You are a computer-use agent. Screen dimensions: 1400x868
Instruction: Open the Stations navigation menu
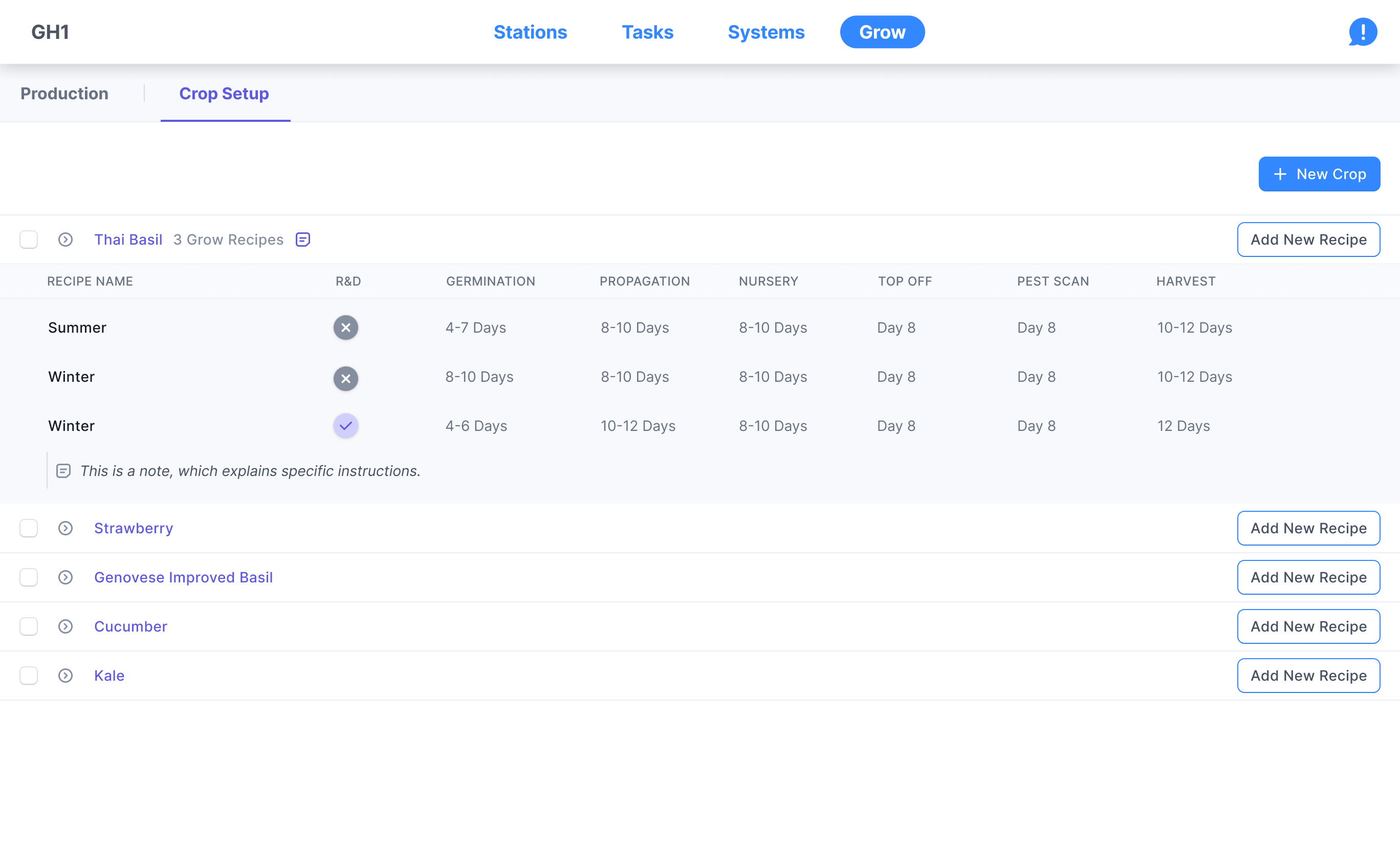pos(530,32)
